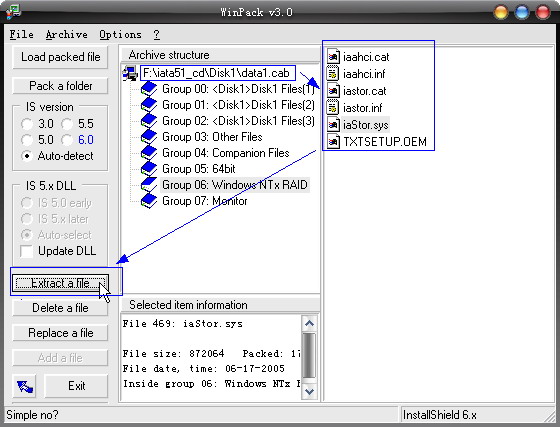Click the book icon for Group 01
Image resolution: width=560 pixels, height=427 pixels.
[x=149, y=105]
